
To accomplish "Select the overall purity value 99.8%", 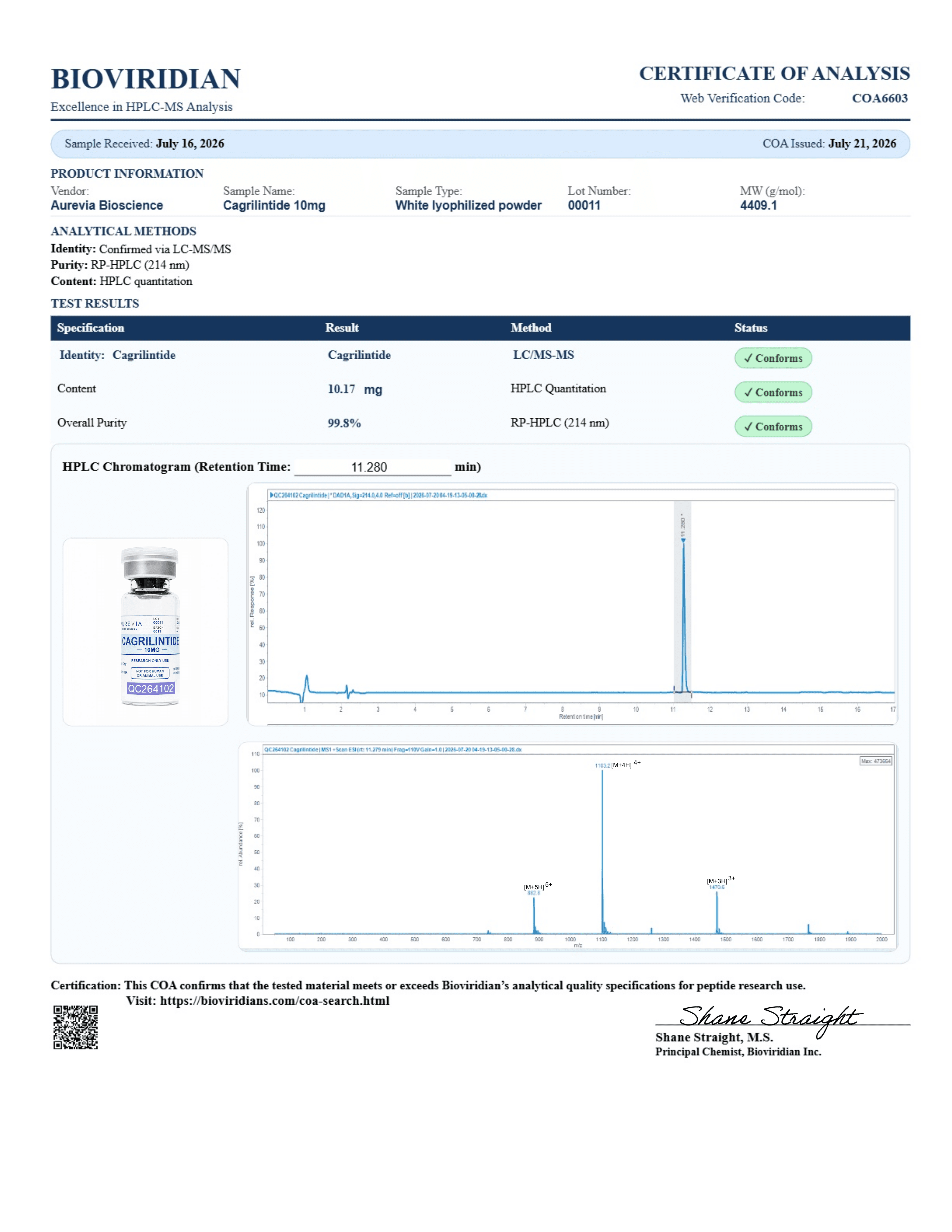I will pyautogui.click(x=344, y=423).
